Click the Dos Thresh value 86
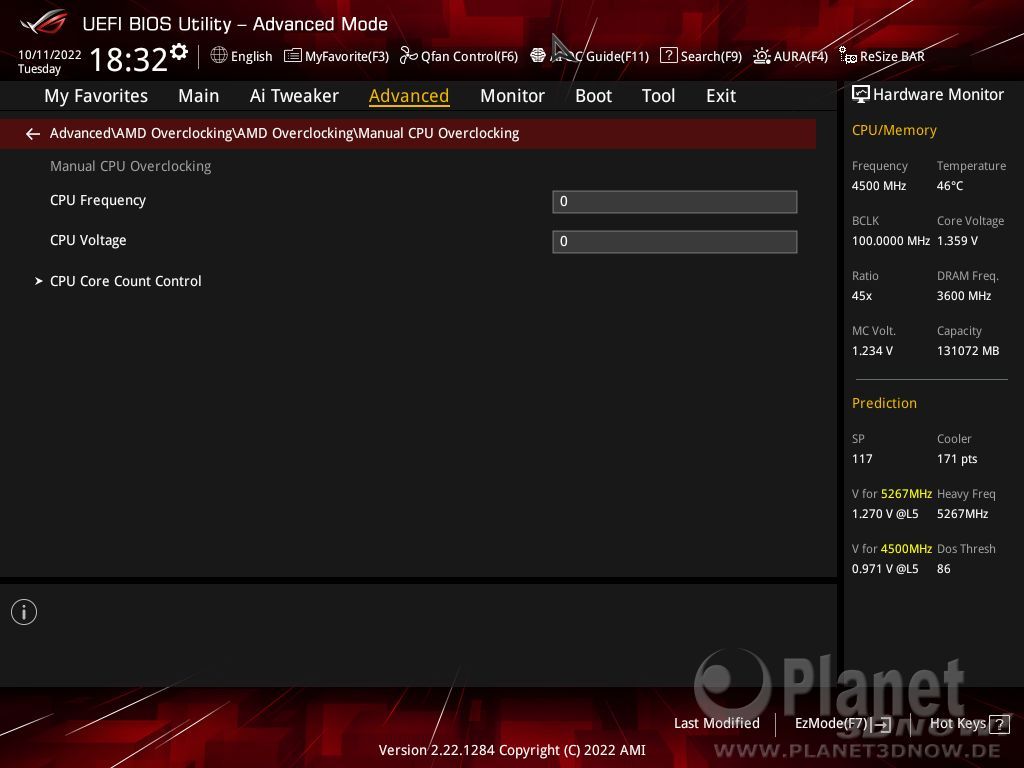1024x768 pixels. pos(944,569)
